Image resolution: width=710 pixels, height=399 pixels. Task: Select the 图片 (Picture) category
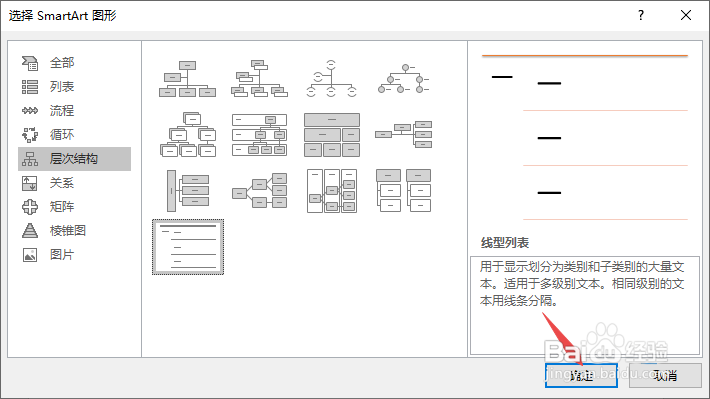click(74, 255)
